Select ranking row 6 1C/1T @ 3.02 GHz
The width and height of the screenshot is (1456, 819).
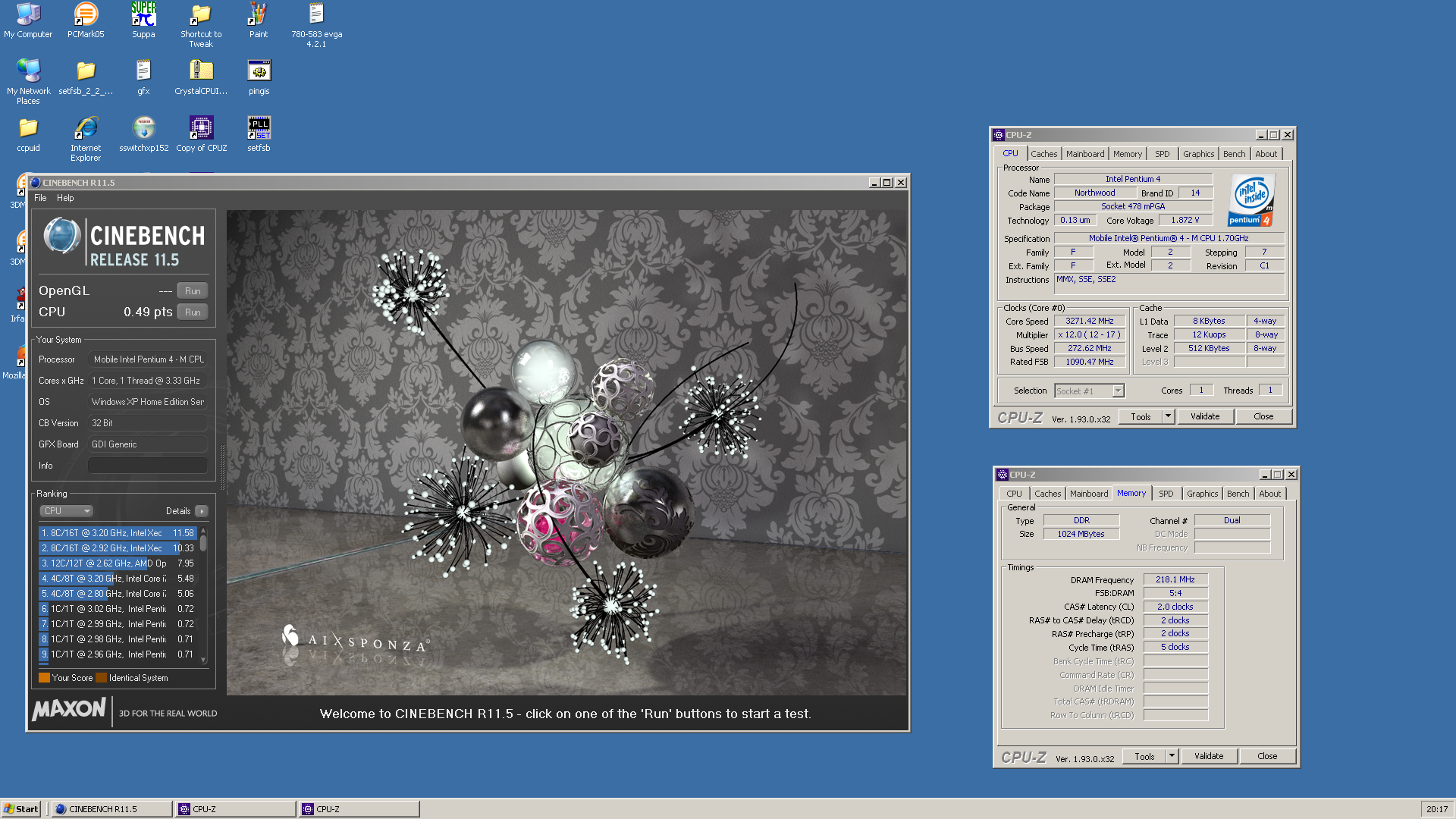(x=118, y=609)
